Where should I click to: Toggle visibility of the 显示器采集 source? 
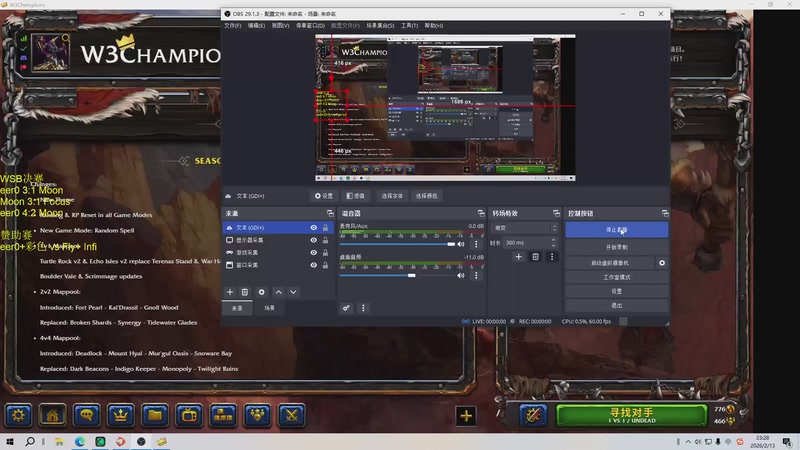314,240
